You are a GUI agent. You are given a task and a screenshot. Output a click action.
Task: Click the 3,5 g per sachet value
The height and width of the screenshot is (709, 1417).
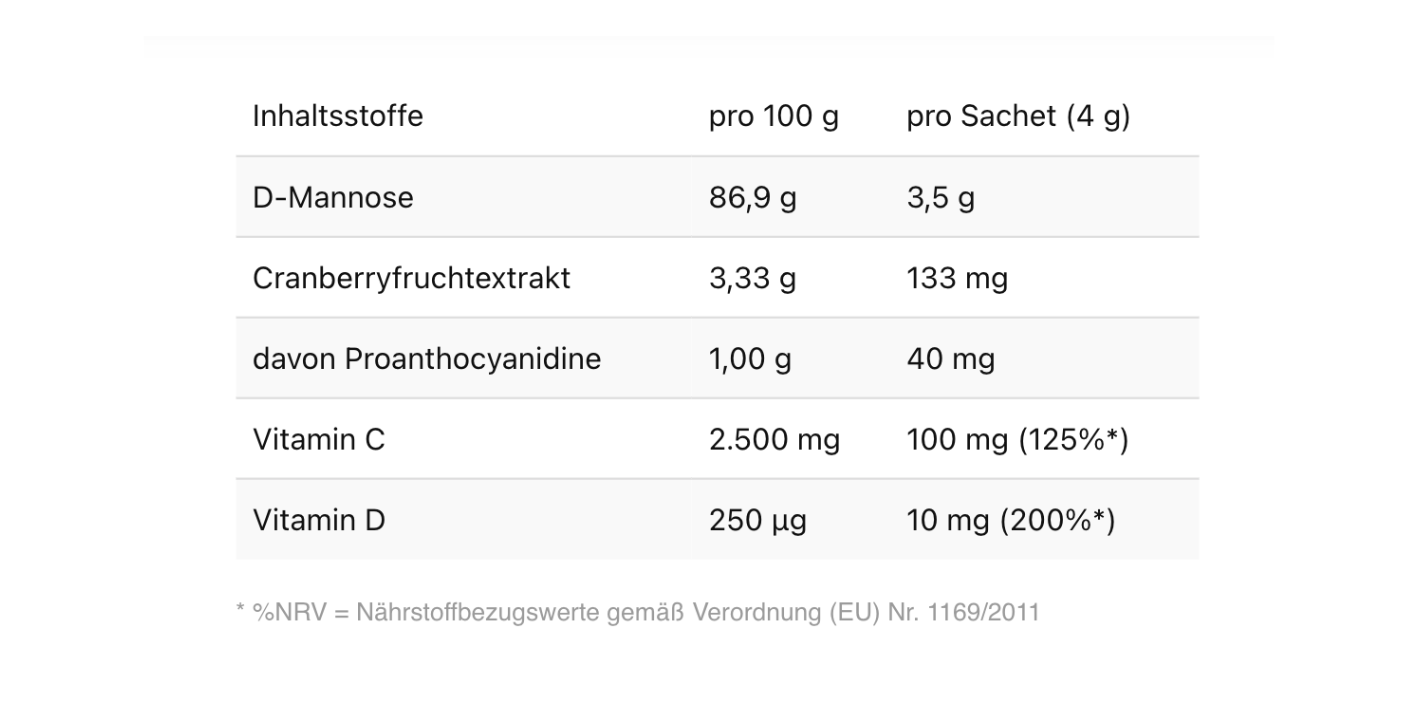coord(940,197)
